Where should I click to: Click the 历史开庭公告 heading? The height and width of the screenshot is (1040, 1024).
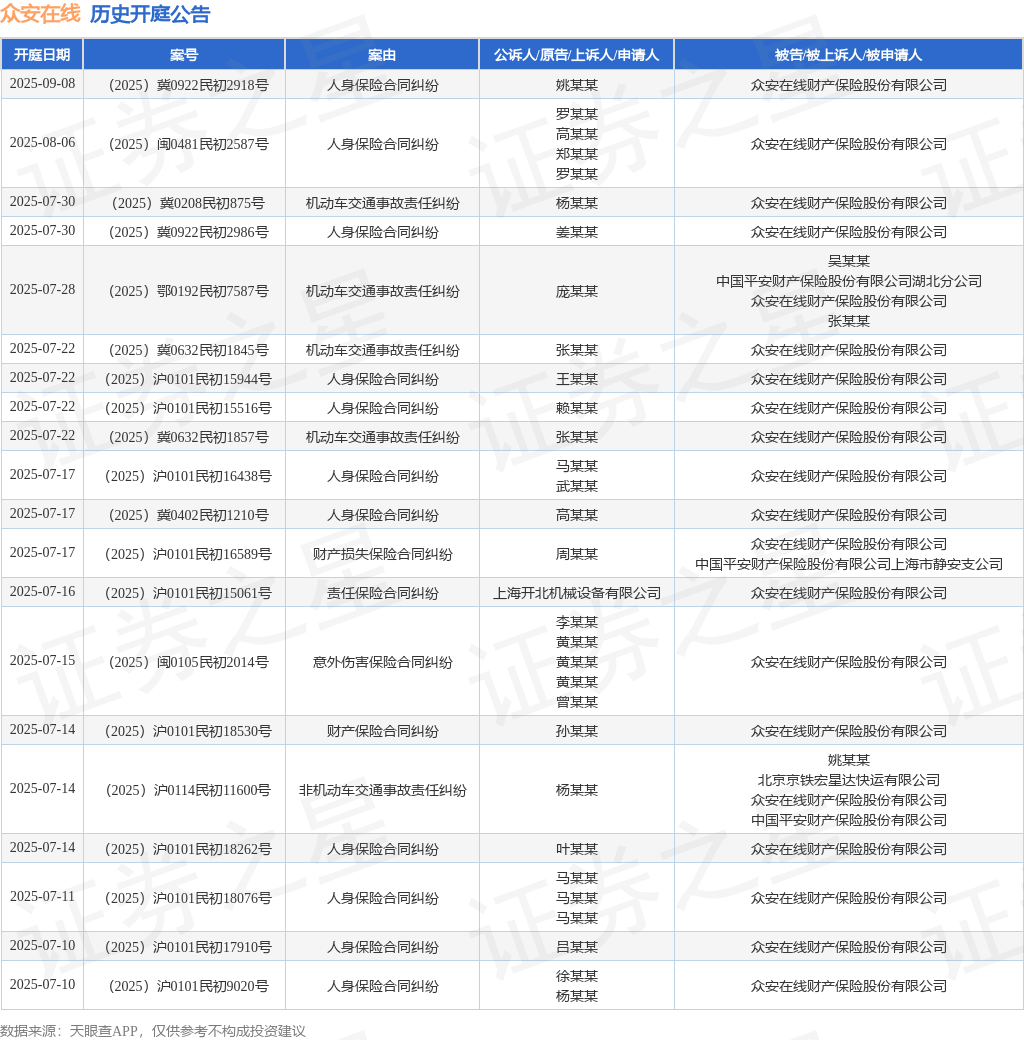coord(150,14)
